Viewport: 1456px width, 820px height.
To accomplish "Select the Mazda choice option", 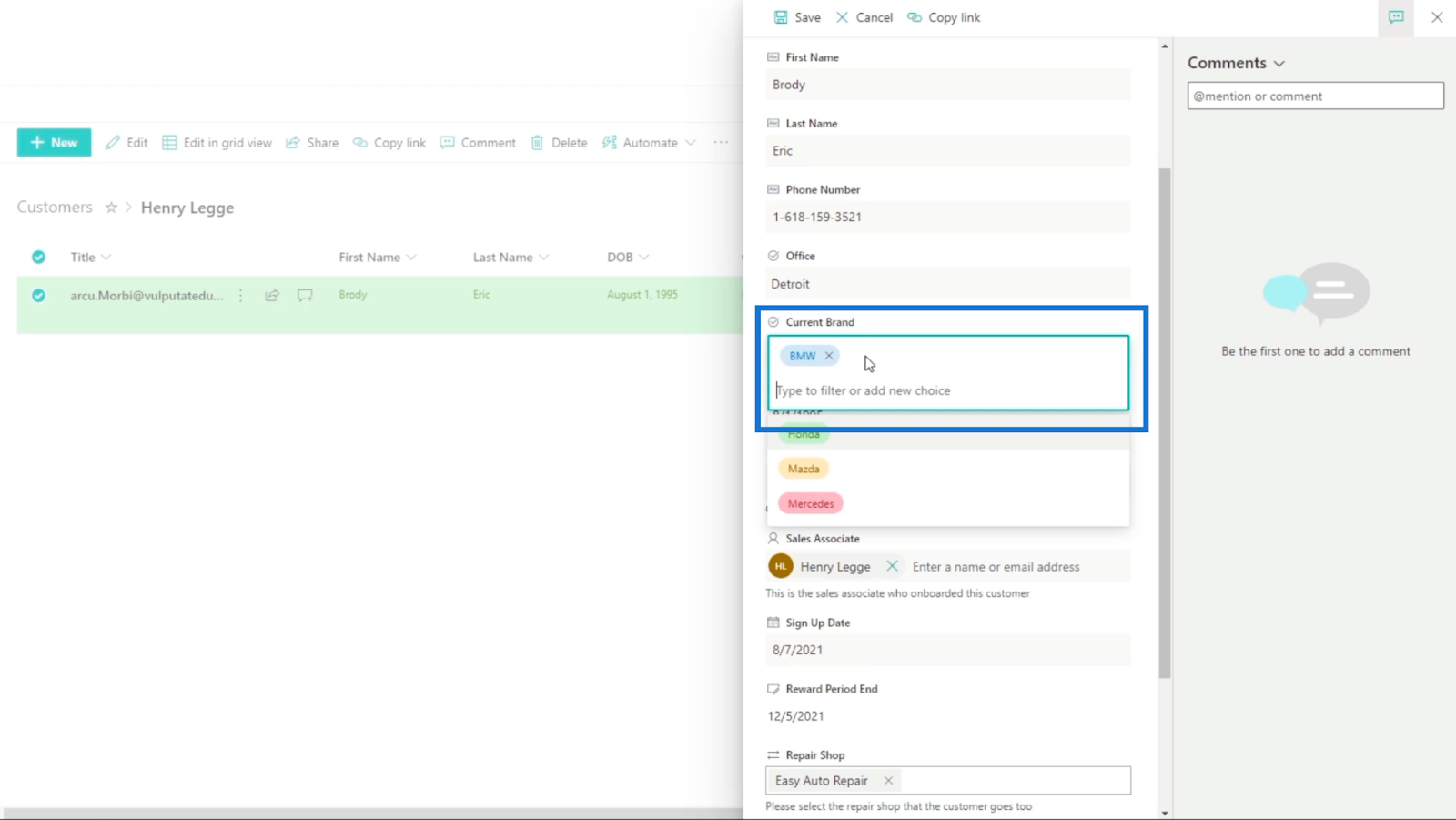I will 804,469.
